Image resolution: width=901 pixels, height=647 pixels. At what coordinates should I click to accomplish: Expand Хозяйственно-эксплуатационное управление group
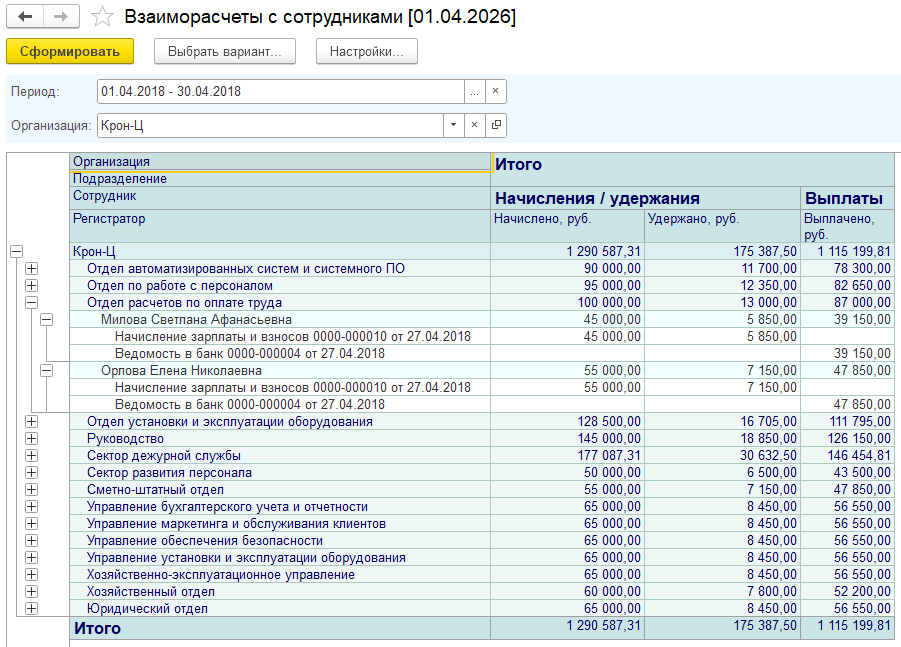(32, 575)
